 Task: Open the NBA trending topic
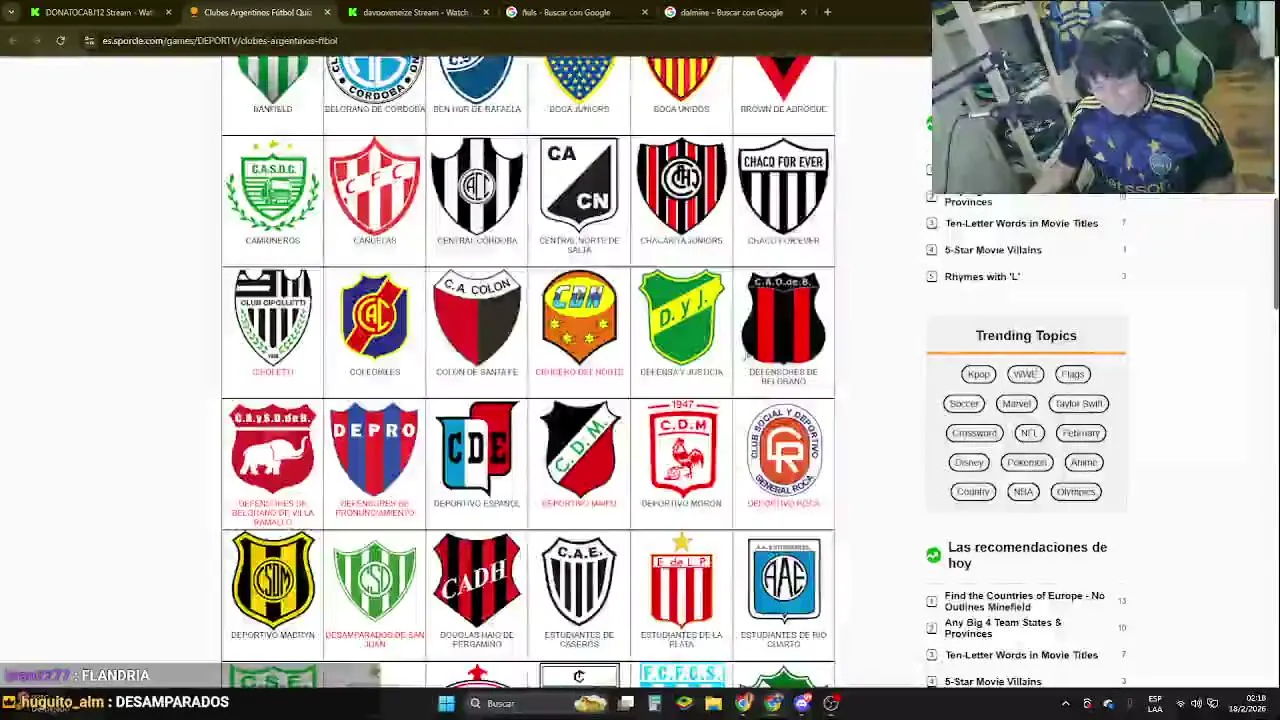[1022, 492]
